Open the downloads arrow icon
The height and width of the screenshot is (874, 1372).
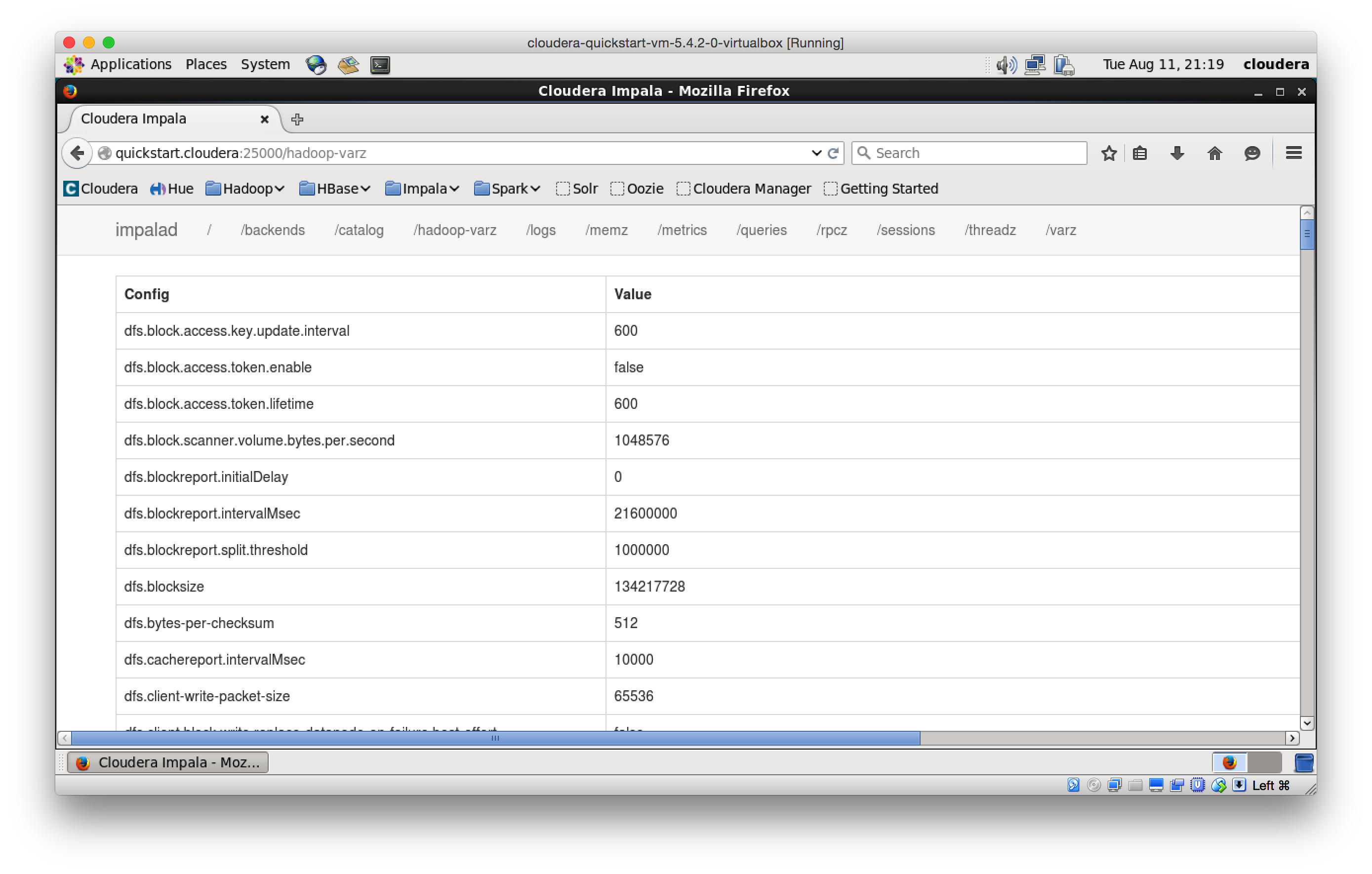click(x=1176, y=153)
